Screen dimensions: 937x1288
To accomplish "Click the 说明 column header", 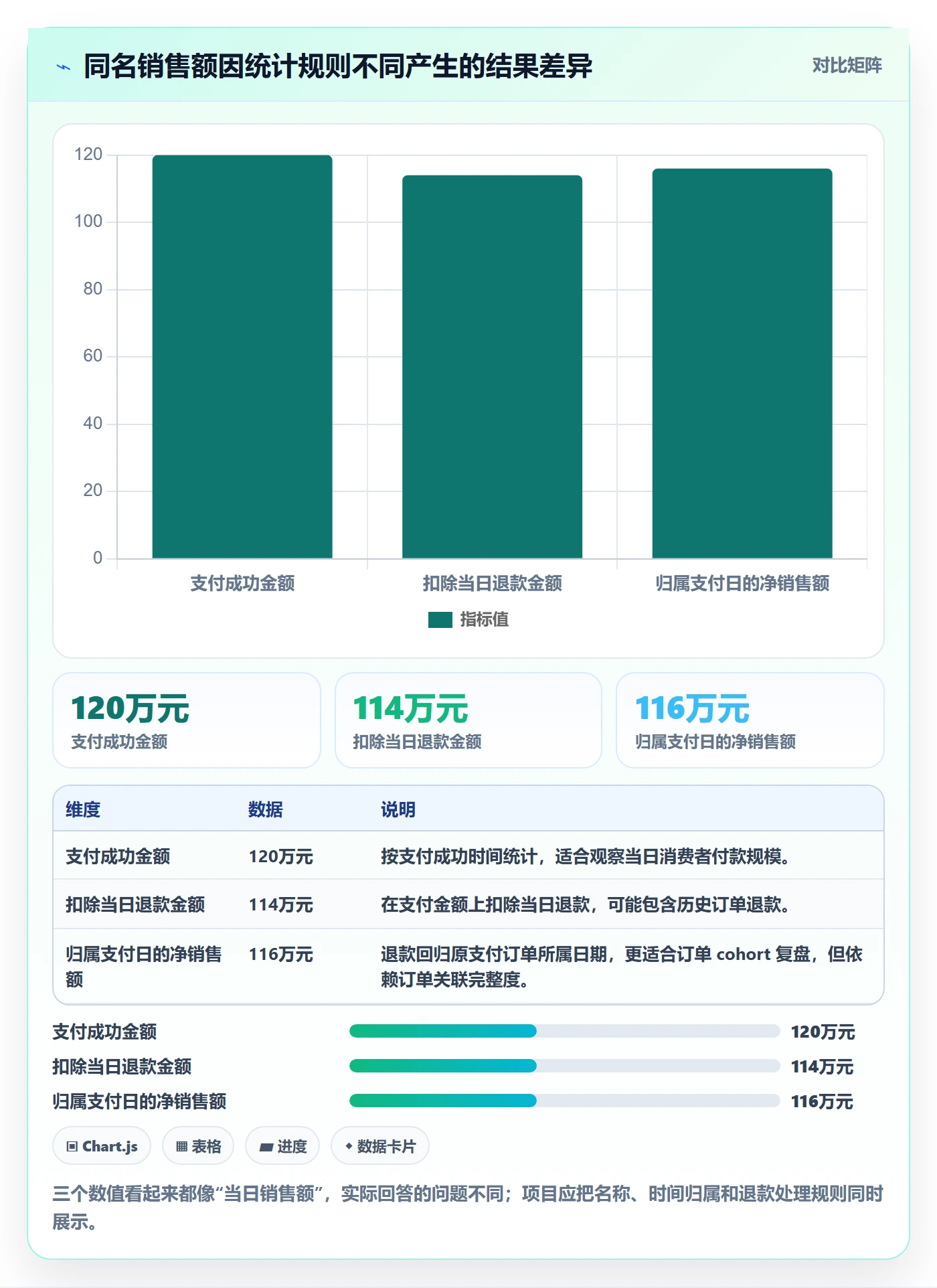I will (398, 810).
